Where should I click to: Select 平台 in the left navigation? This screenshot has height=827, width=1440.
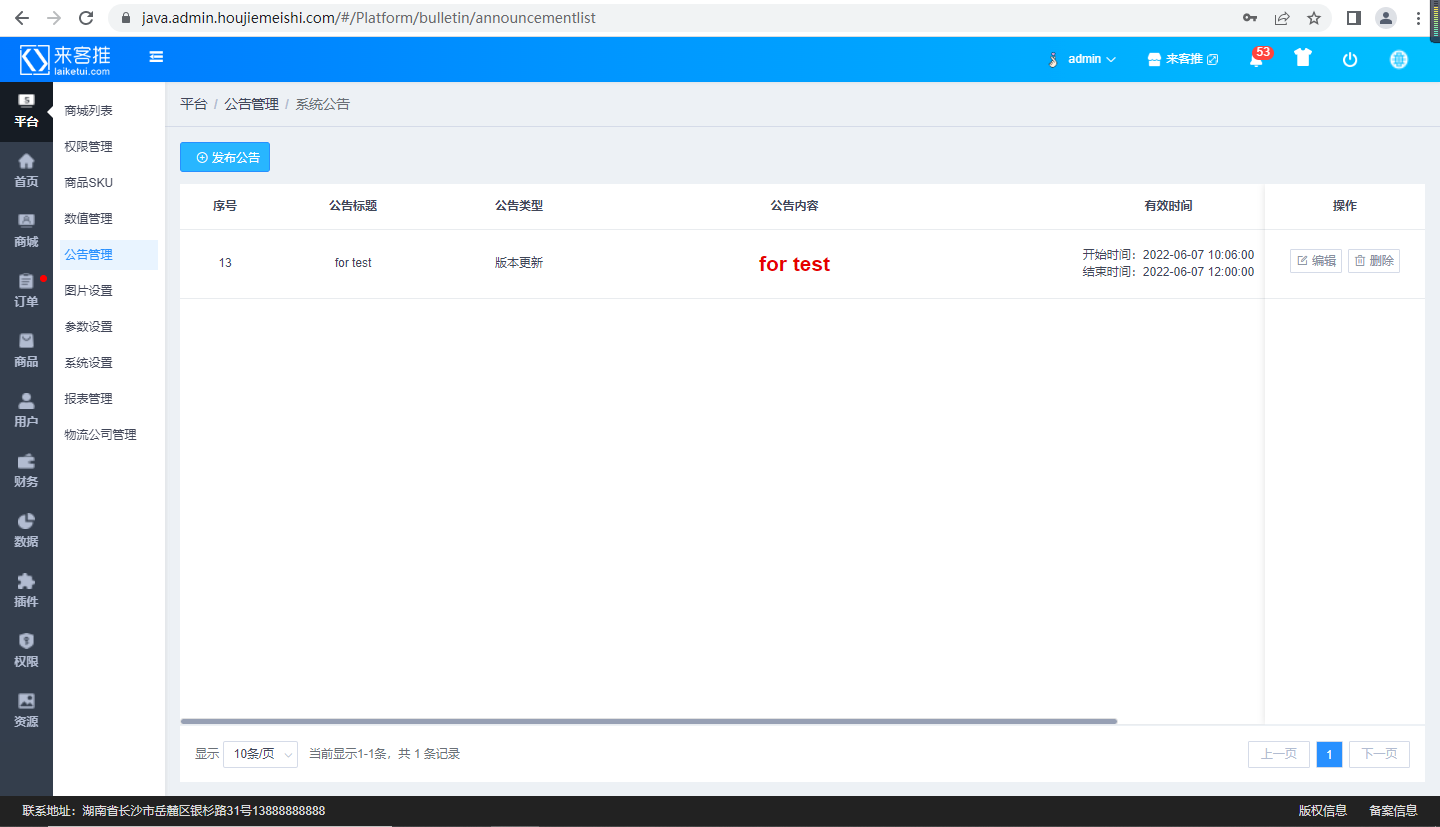(26, 112)
